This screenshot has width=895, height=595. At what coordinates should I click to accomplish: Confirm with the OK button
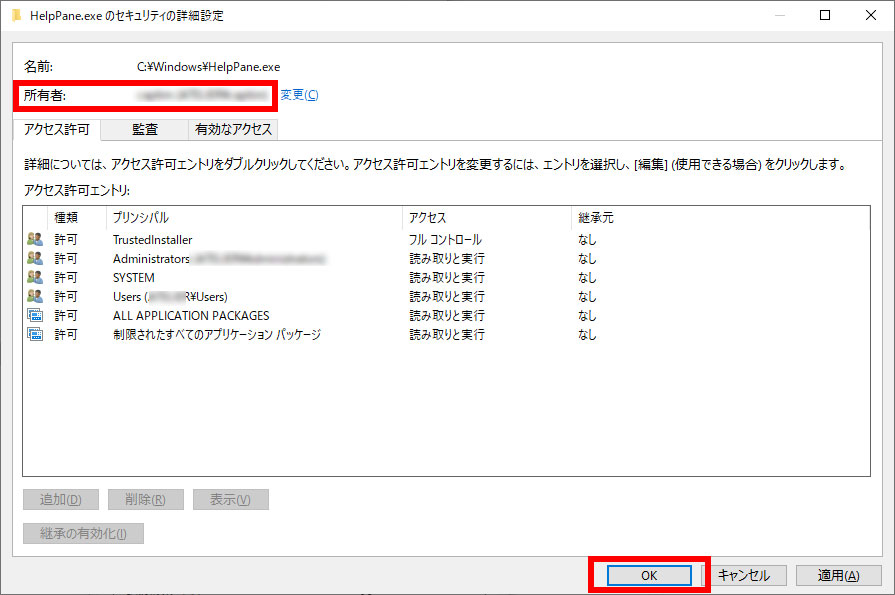[649, 576]
